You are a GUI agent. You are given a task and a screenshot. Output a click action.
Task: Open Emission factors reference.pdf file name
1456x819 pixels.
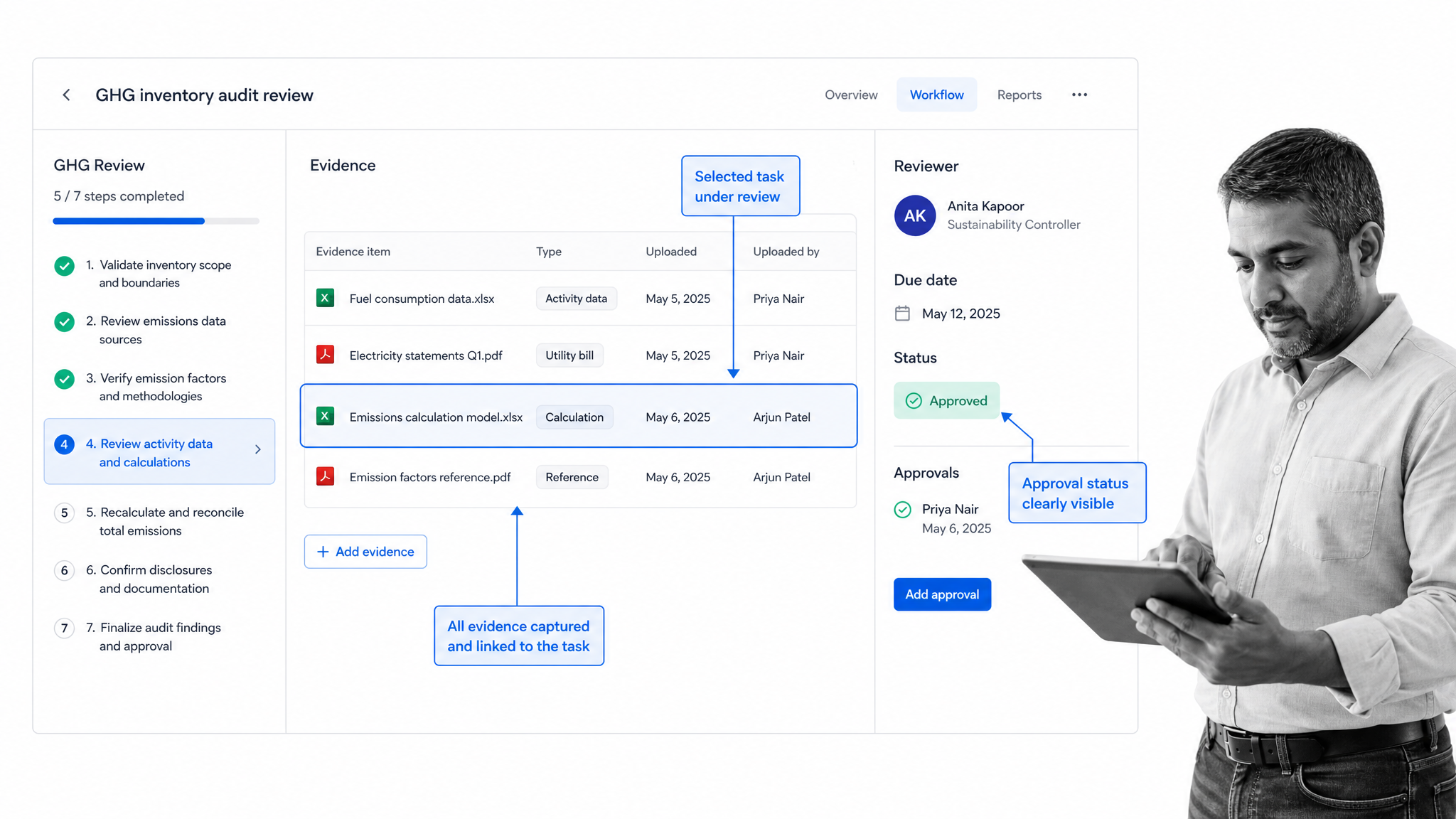pyautogui.click(x=430, y=477)
